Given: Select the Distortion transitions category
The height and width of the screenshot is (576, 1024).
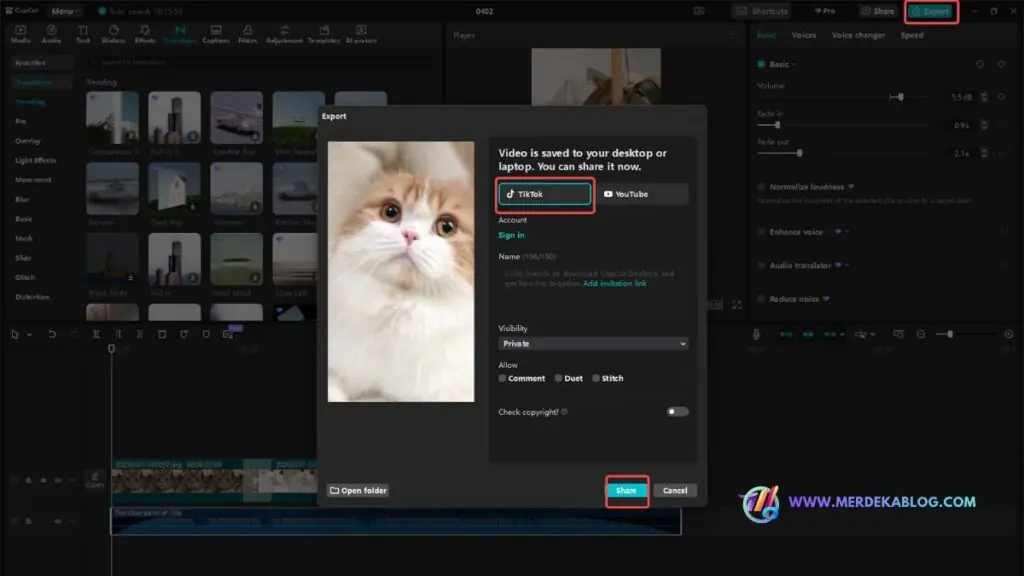Looking at the screenshot, I should [32, 296].
